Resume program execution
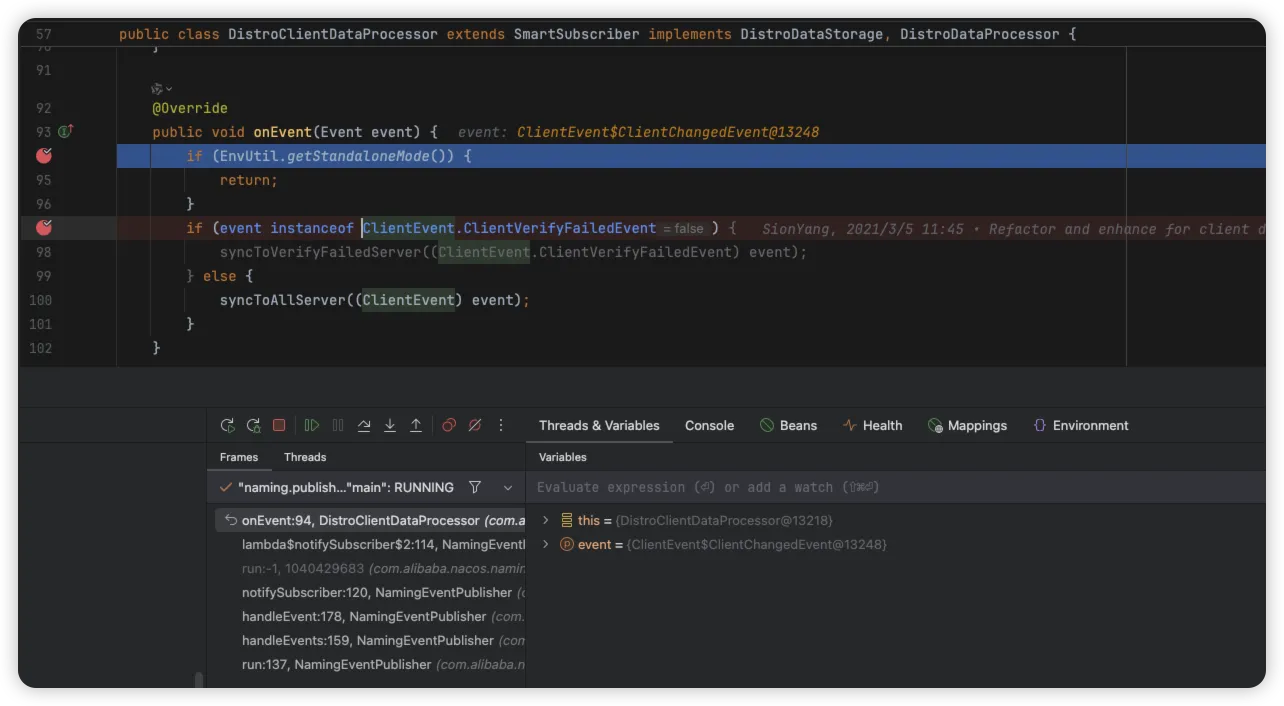The height and width of the screenshot is (706, 1284). (x=312, y=425)
